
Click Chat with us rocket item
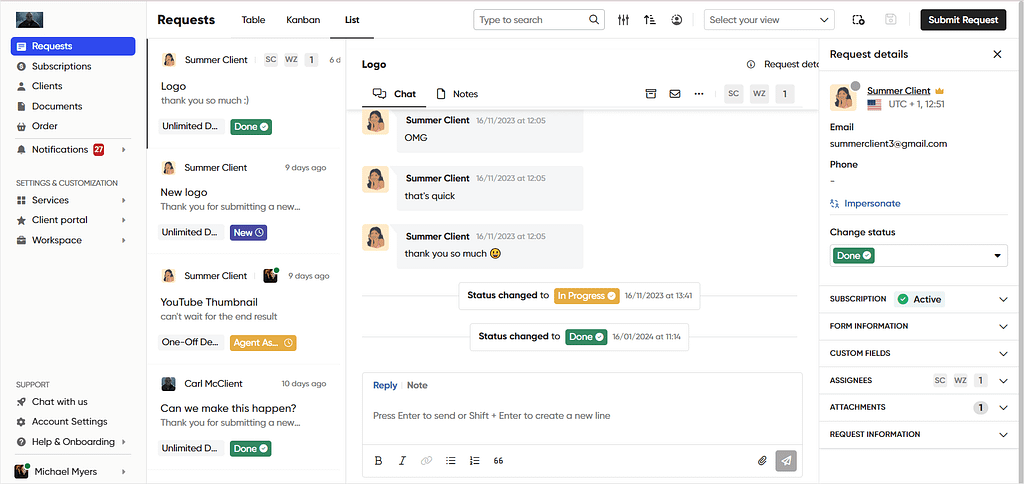tap(59, 402)
